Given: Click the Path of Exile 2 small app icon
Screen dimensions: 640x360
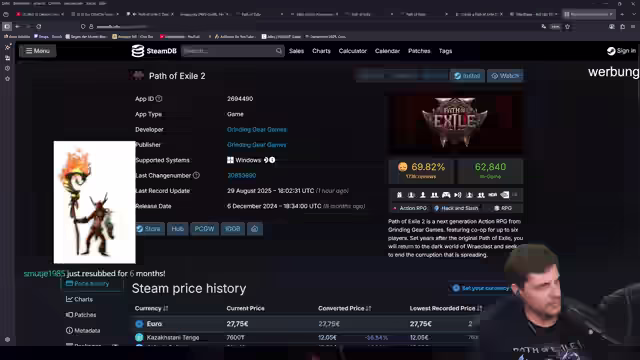Looking at the screenshot, I should (138, 76).
